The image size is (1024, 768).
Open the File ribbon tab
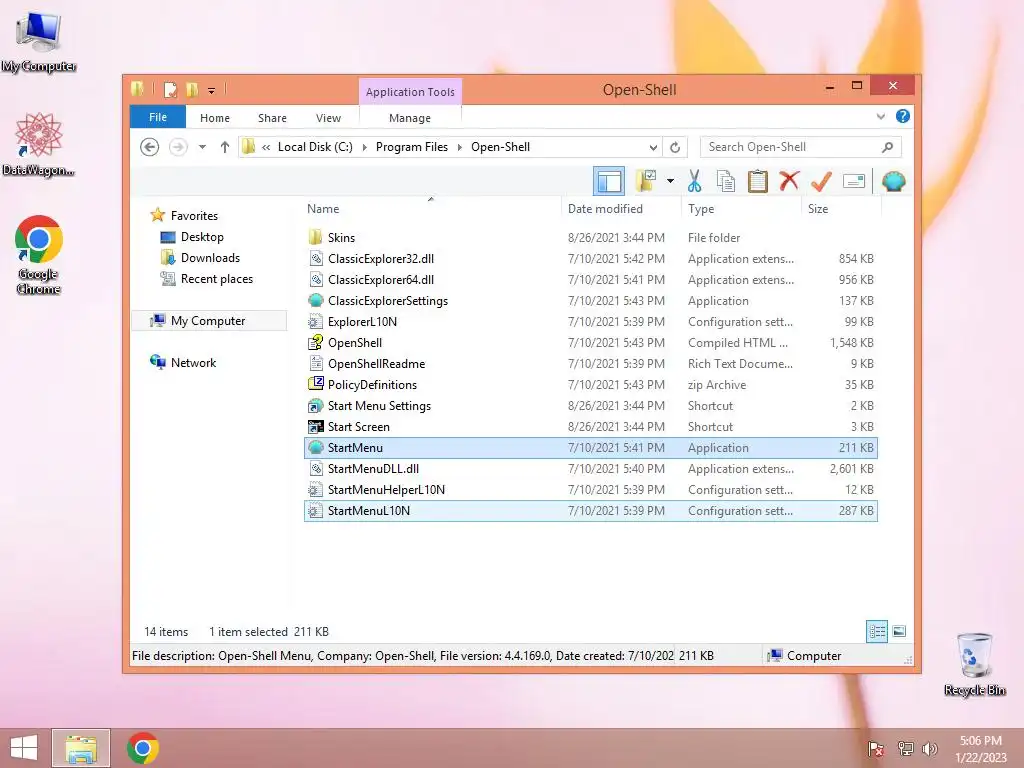[x=157, y=117]
